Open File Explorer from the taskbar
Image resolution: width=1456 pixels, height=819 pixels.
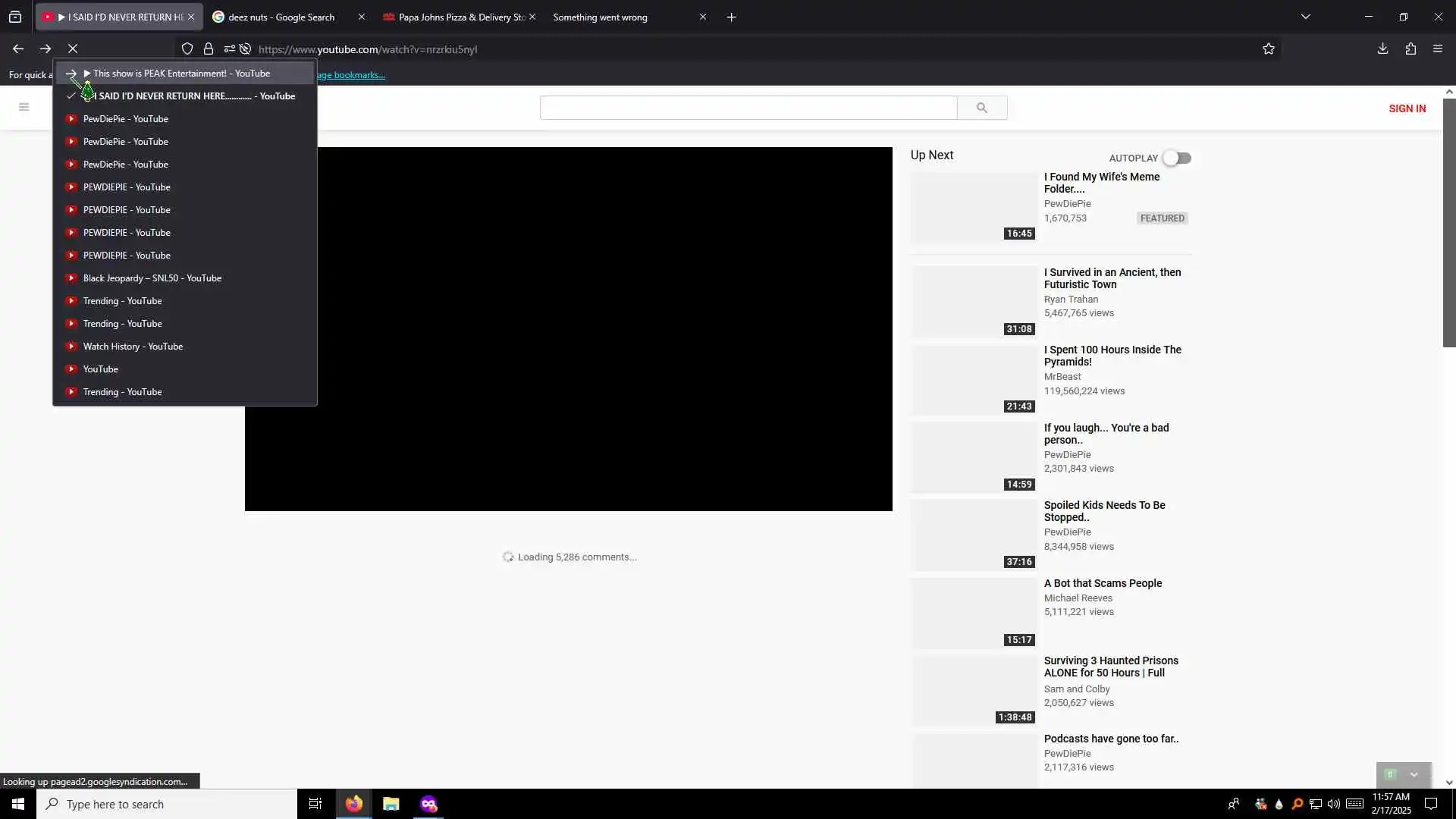(x=391, y=804)
